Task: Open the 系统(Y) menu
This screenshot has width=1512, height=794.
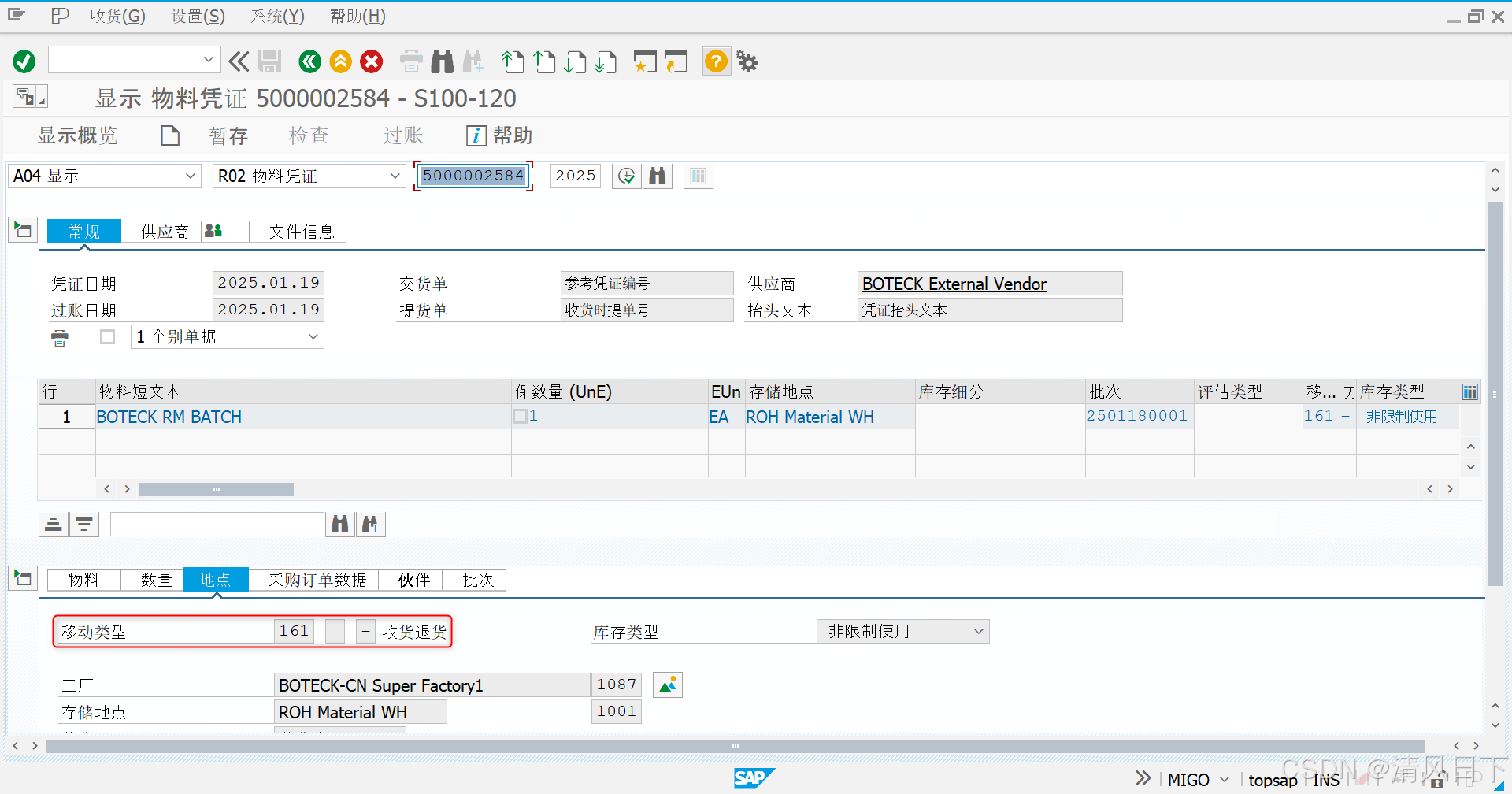Action: [x=276, y=16]
